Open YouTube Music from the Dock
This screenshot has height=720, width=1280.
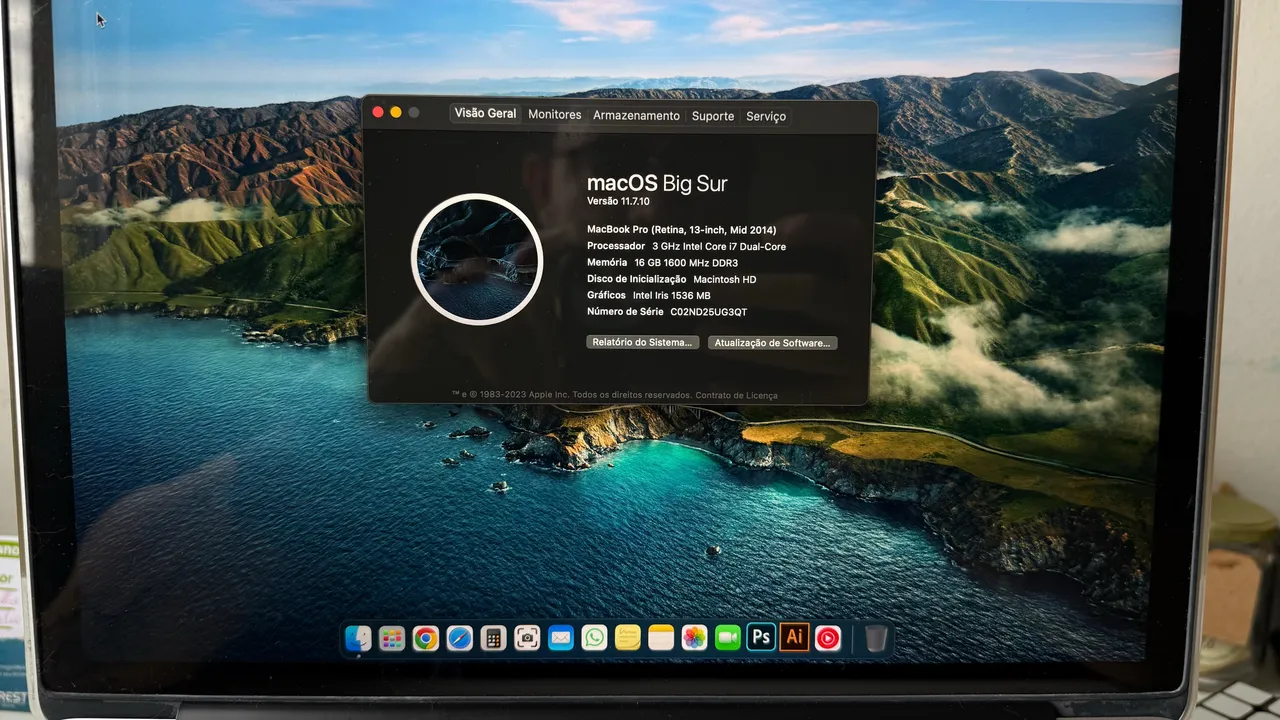click(x=828, y=638)
